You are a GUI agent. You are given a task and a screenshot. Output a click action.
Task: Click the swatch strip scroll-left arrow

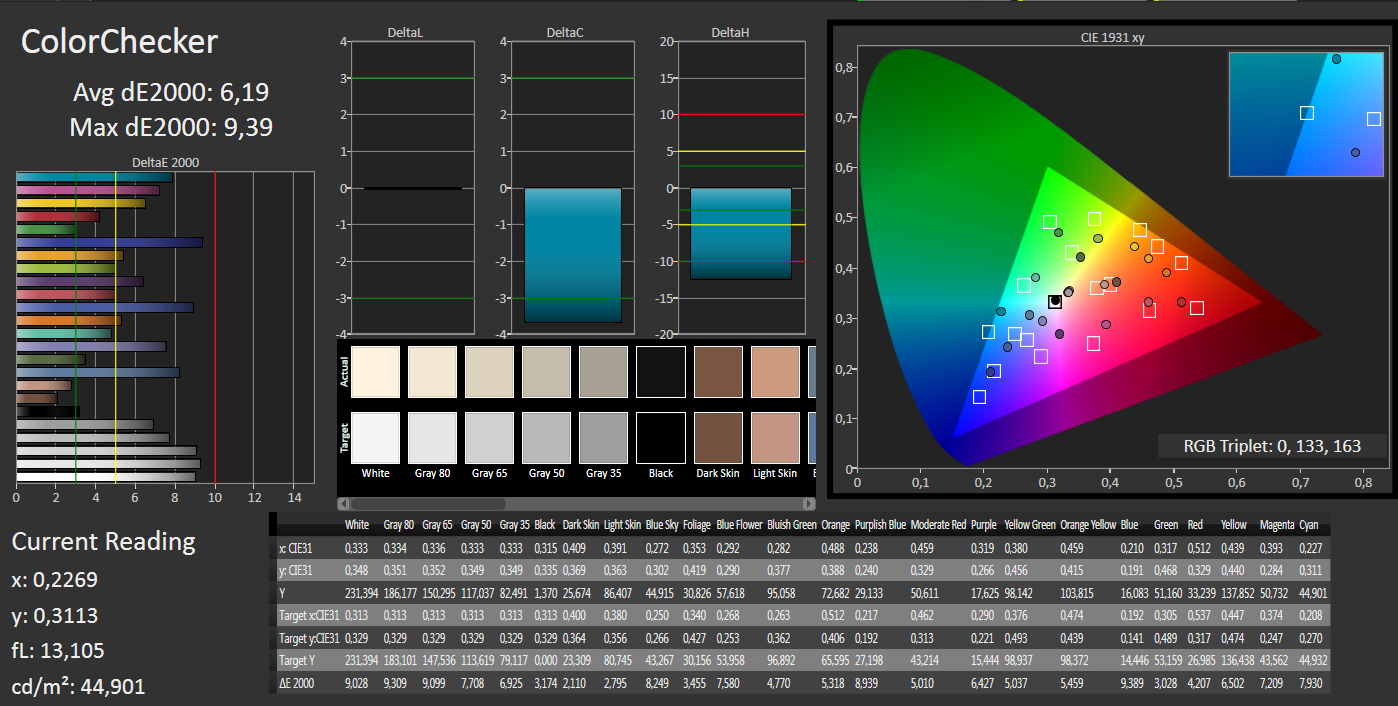point(345,503)
